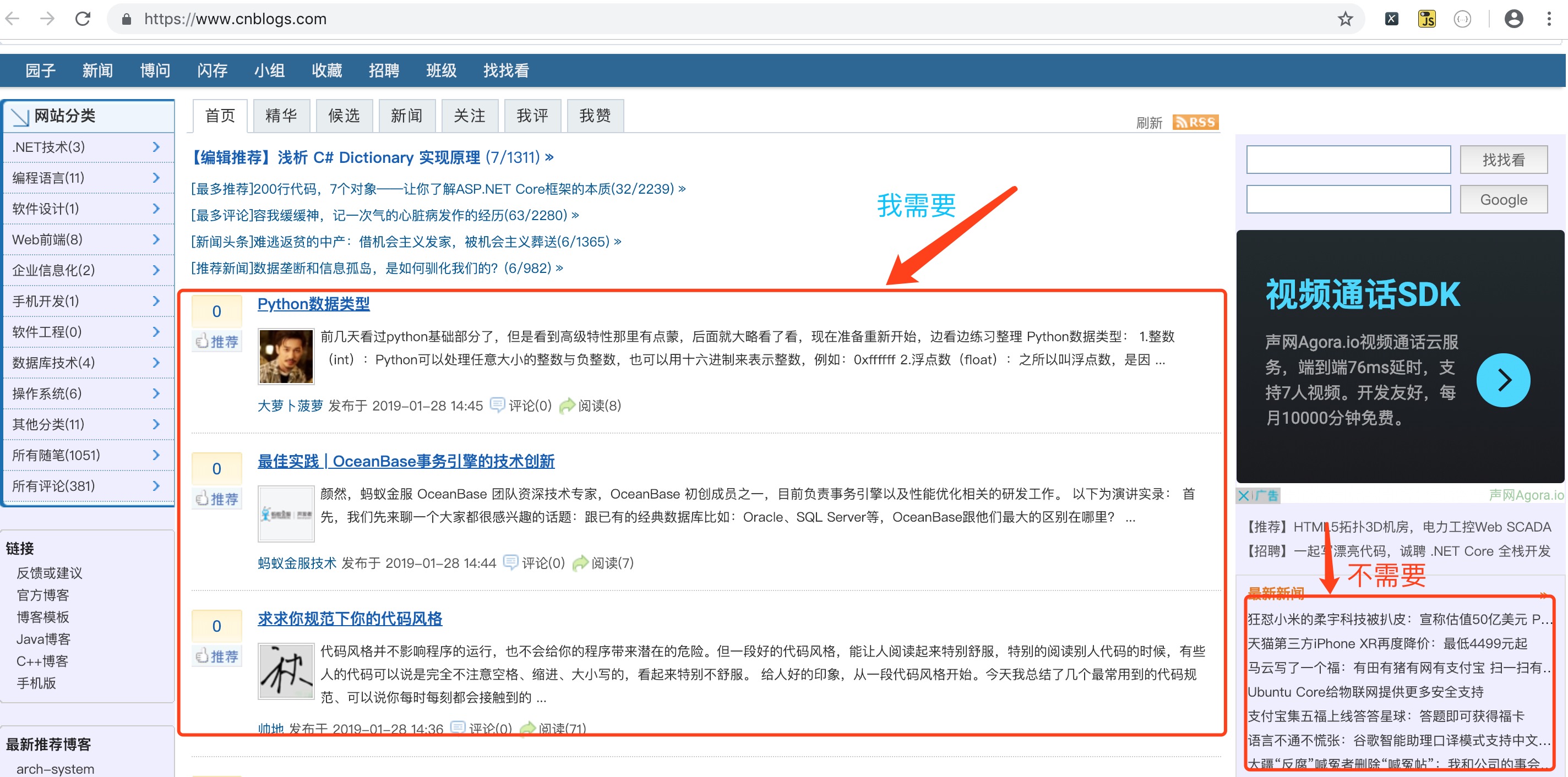Select the 候选 tab

344,116
